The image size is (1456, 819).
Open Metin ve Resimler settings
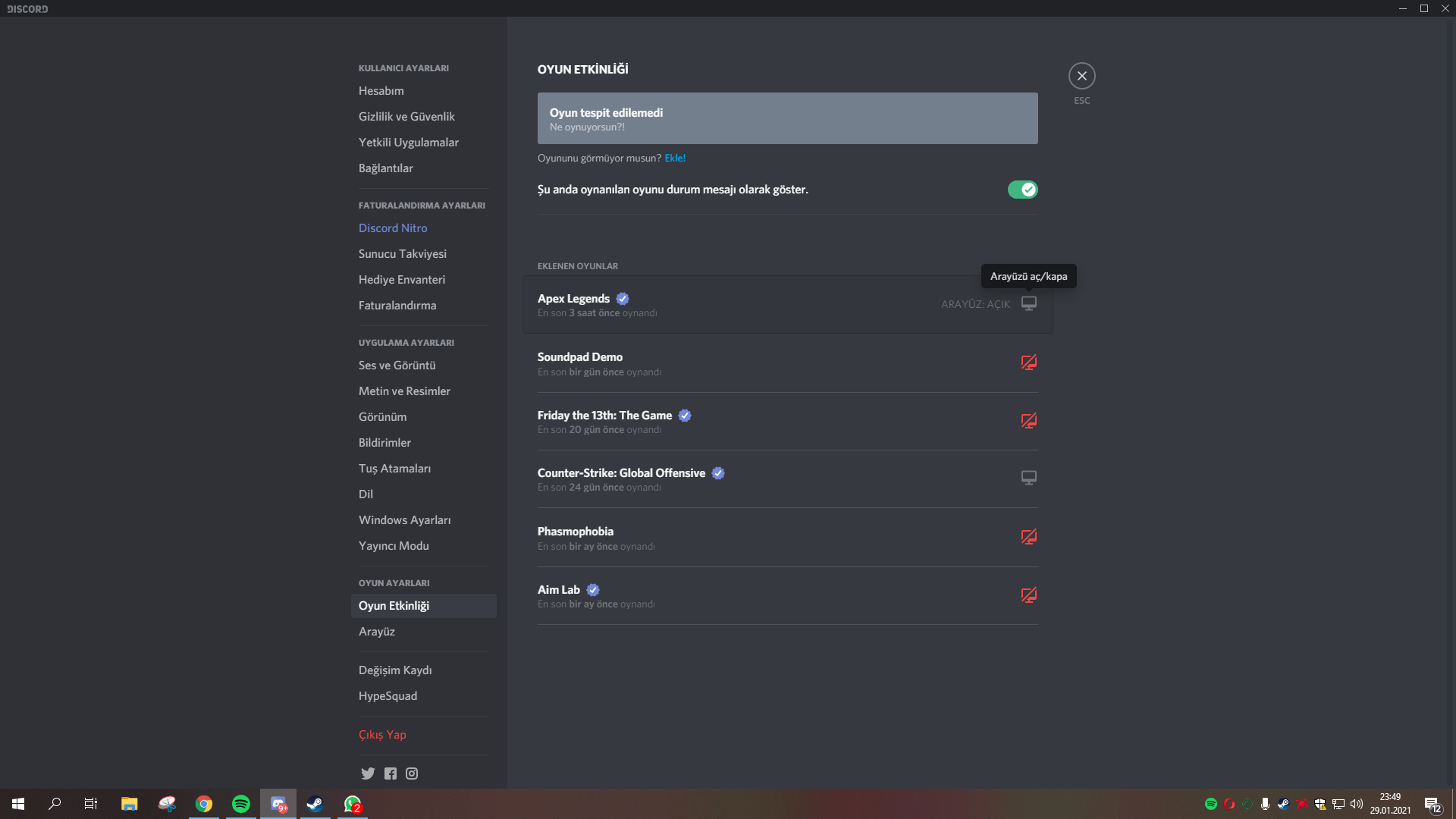coord(423,391)
